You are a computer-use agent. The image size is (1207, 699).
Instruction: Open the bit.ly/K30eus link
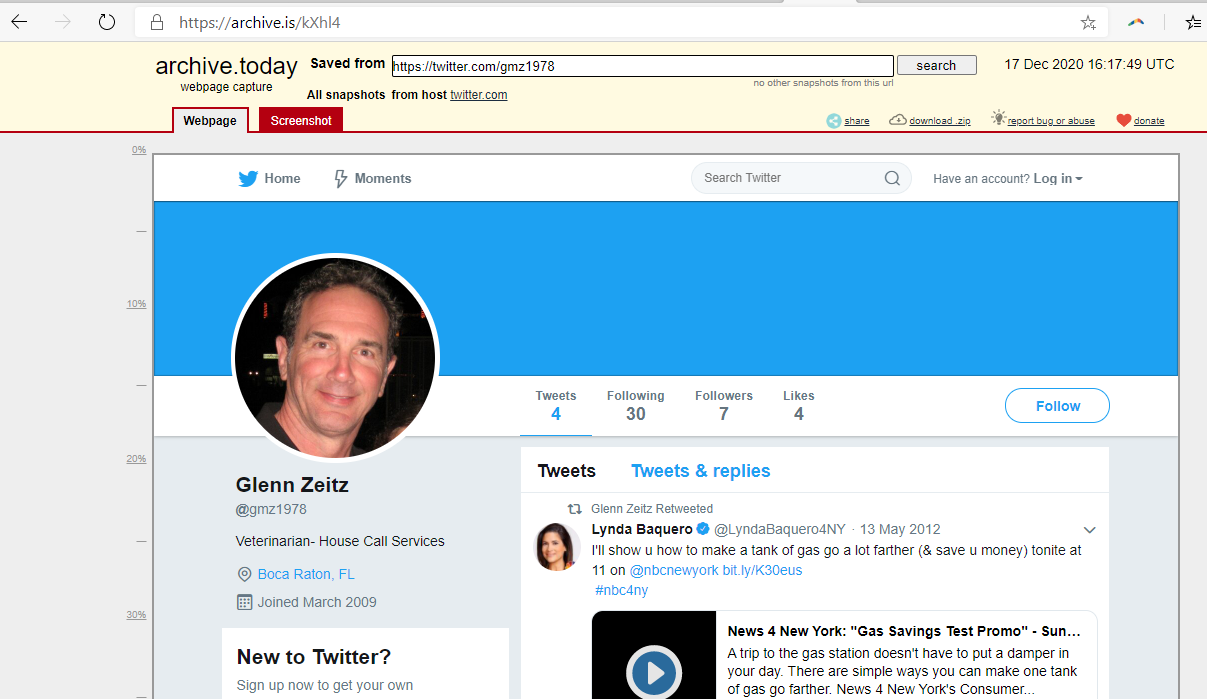click(x=762, y=570)
